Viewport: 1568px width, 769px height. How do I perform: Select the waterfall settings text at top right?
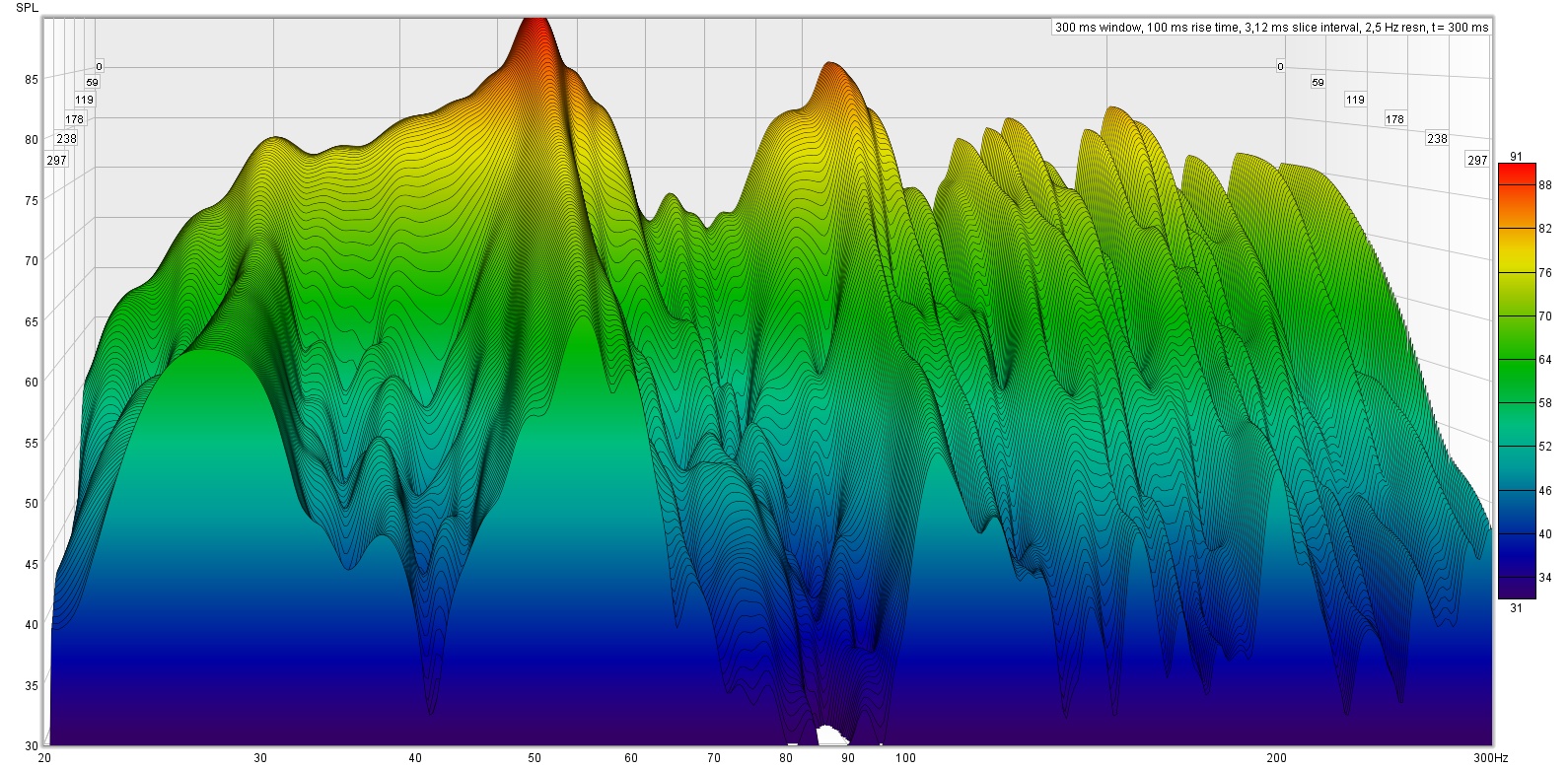coord(1271,27)
